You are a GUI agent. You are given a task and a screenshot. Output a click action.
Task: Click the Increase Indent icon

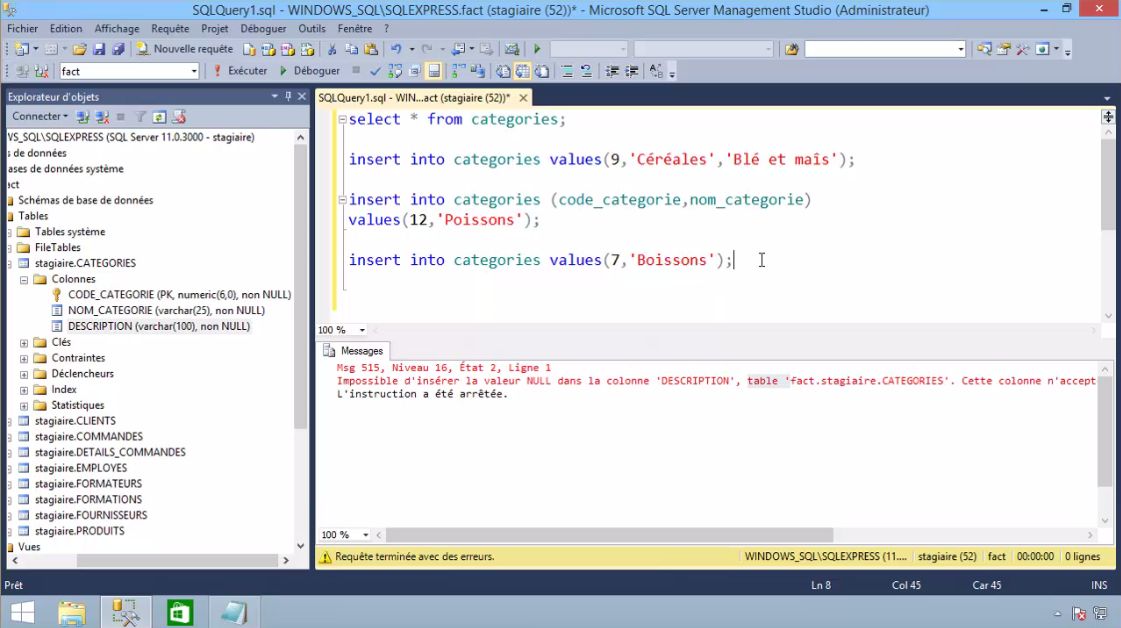point(631,71)
